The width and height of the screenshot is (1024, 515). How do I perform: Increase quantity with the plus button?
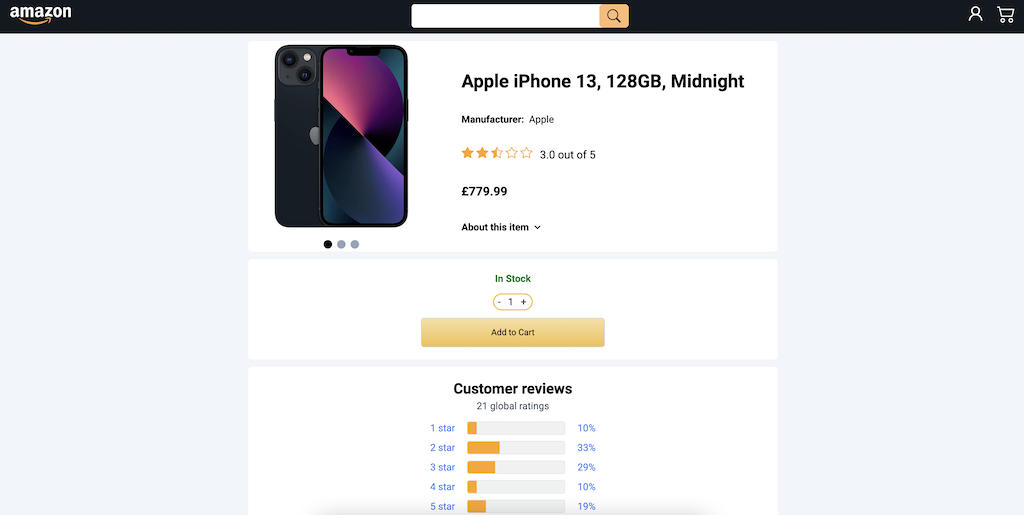tap(523, 302)
